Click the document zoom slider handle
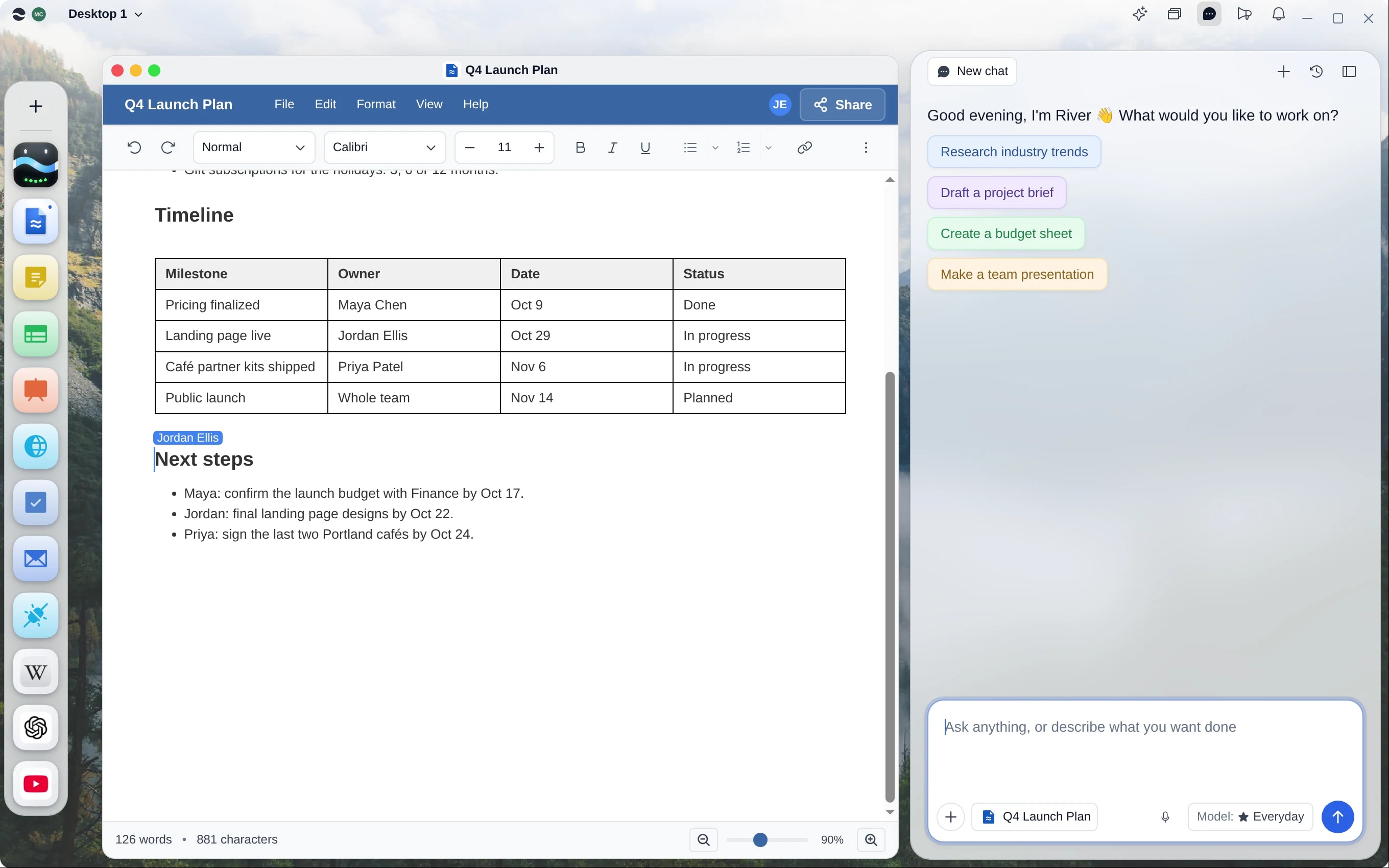The width and height of the screenshot is (1389, 868). coord(760,840)
